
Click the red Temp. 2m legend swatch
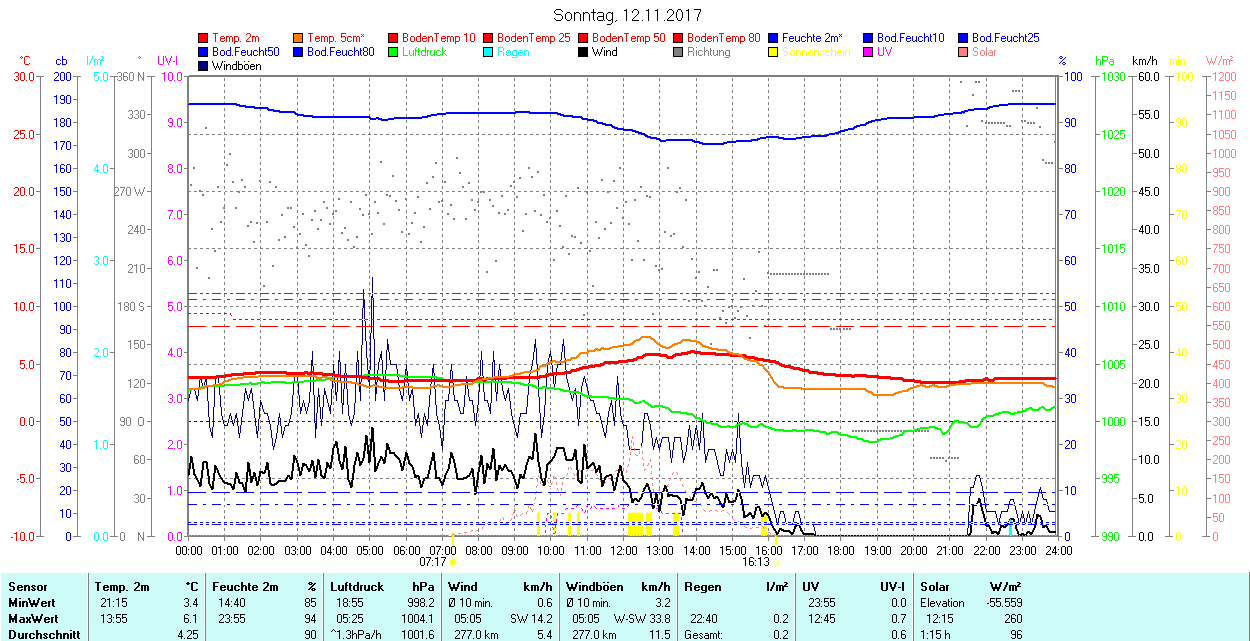(204, 38)
